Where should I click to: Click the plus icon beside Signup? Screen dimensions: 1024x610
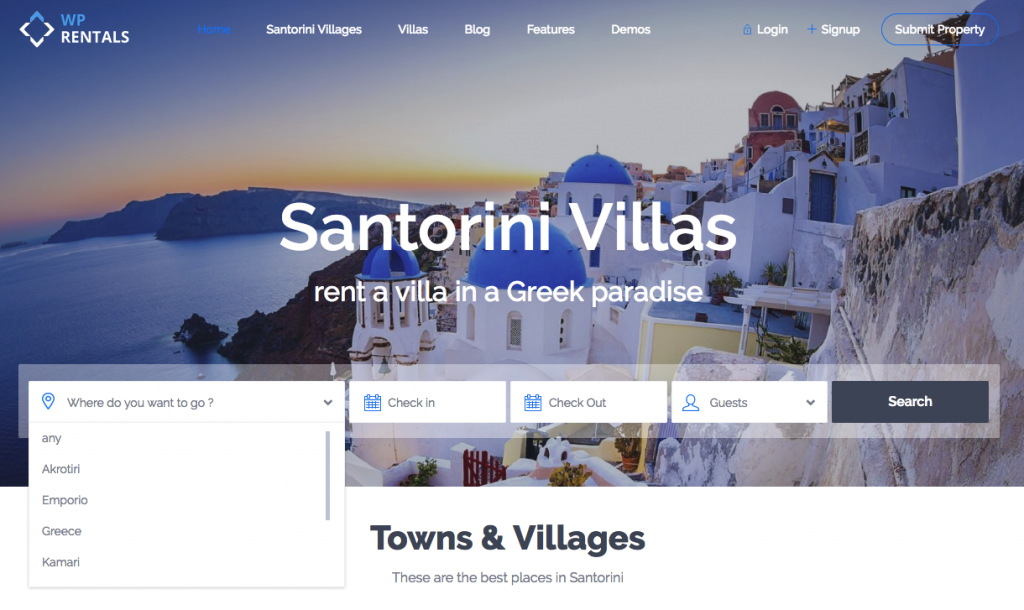pos(811,29)
